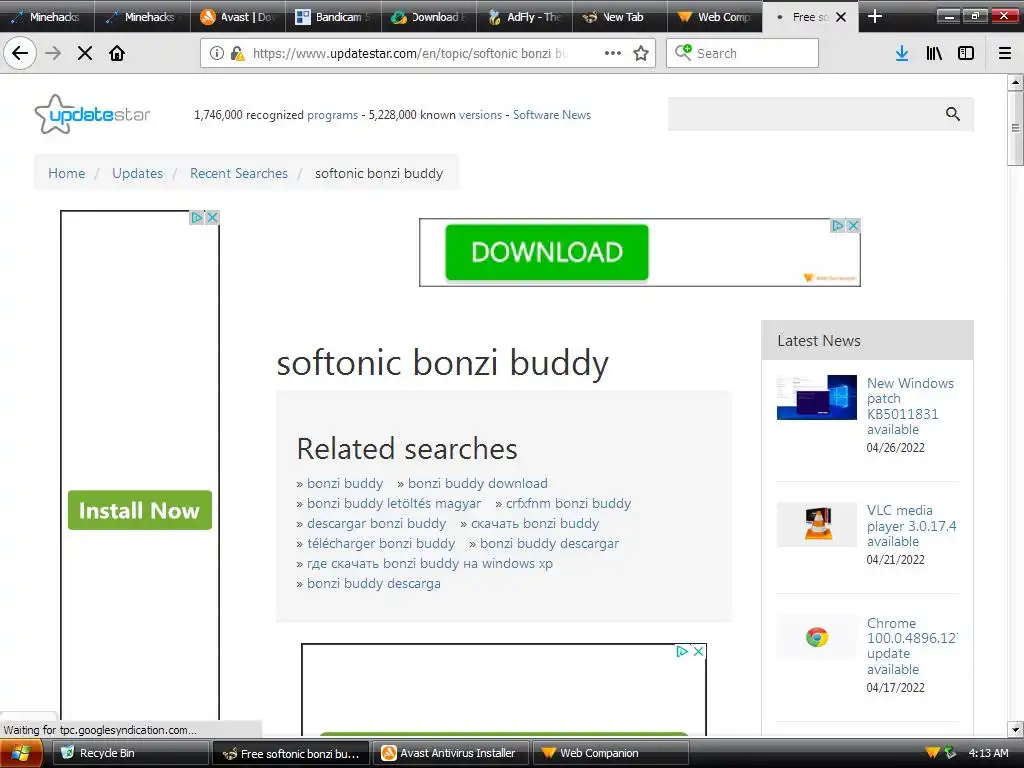Switch to Web Companion taskbar window
This screenshot has width=1024, height=768.
point(611,753)
